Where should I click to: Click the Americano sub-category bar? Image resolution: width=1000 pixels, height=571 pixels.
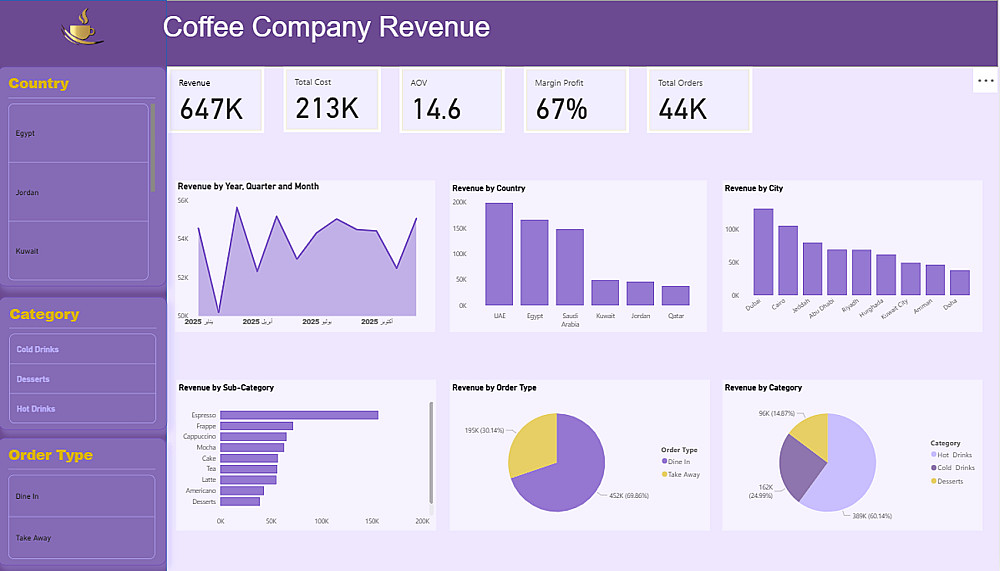[x=242, y=491]
